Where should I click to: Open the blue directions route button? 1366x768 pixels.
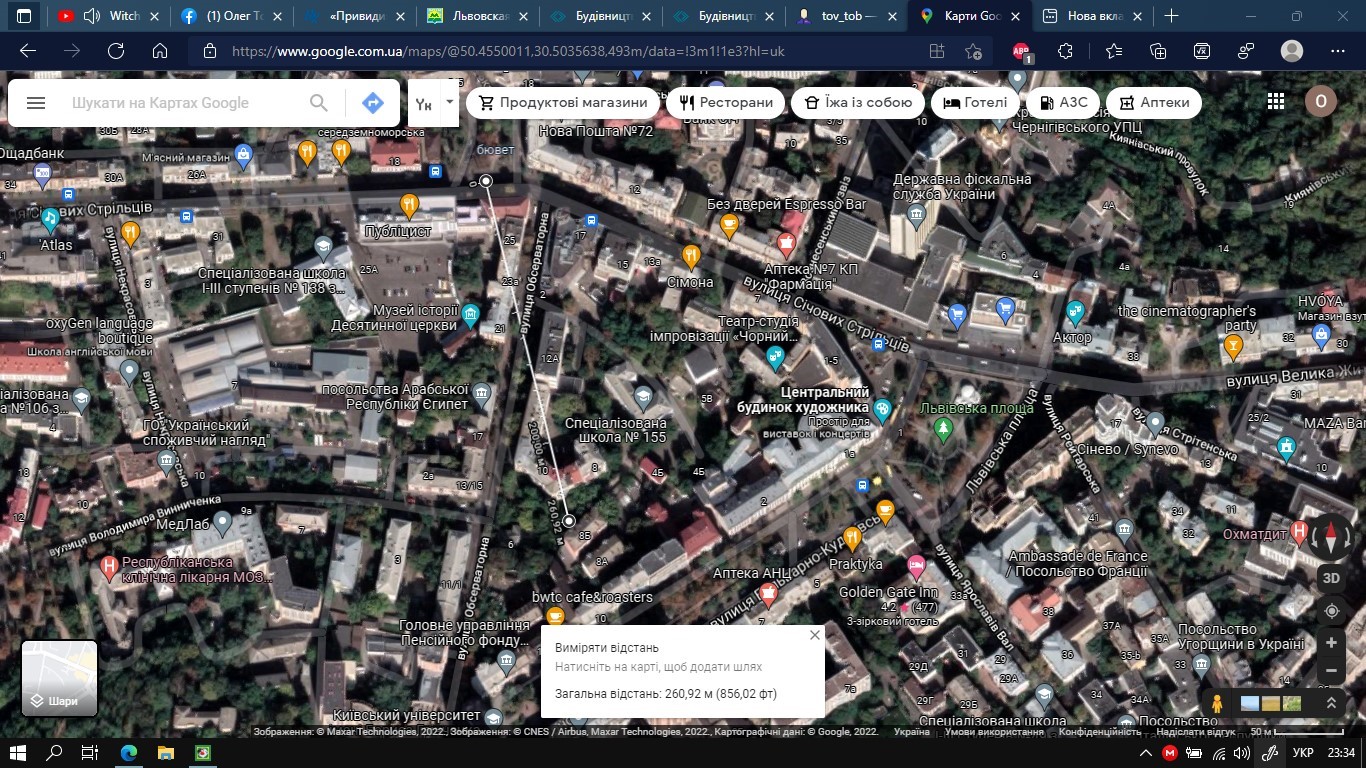coord(373,103)
